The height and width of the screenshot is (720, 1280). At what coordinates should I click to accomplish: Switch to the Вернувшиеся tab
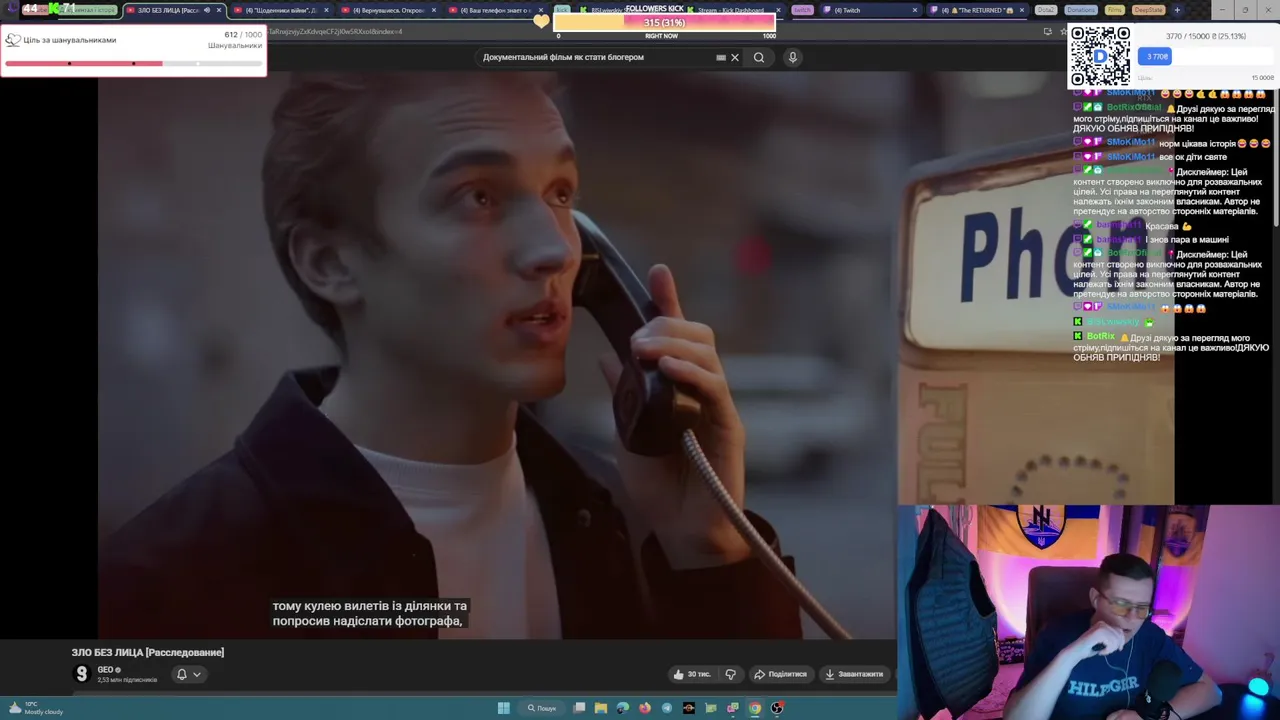[x=388, y=10]
